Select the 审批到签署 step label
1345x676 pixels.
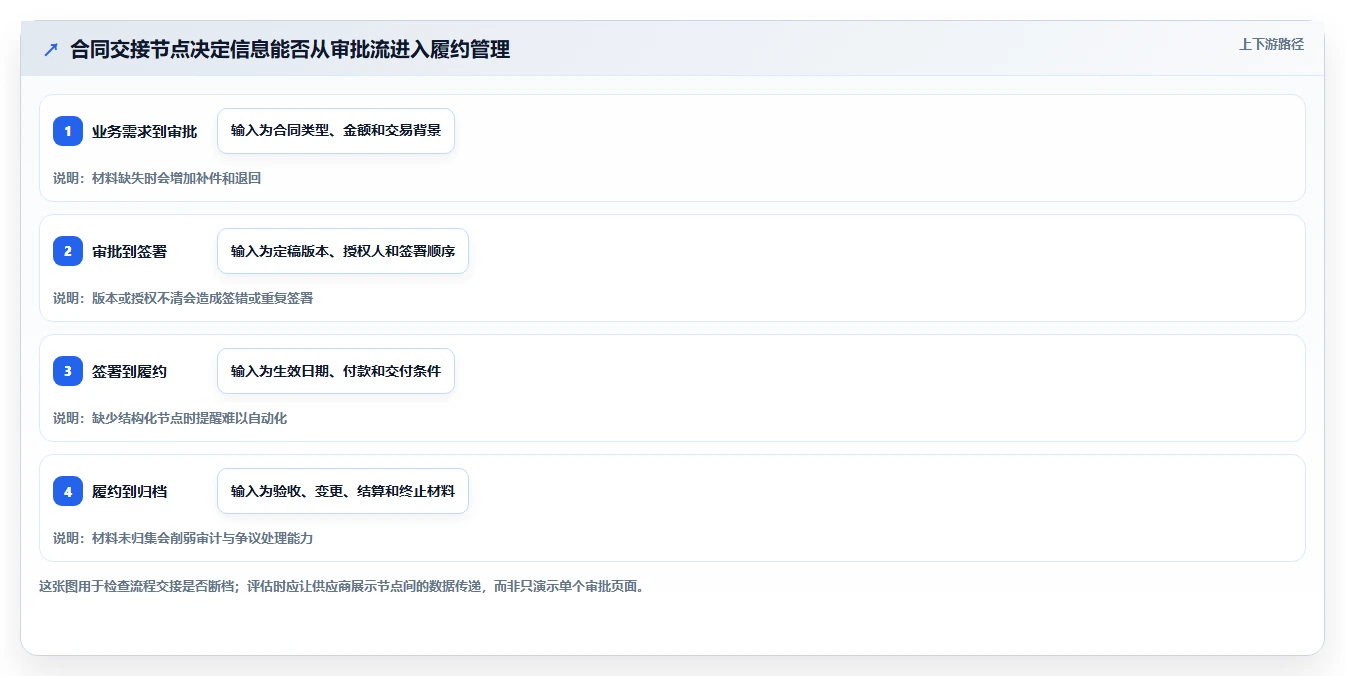click(130, 251)
